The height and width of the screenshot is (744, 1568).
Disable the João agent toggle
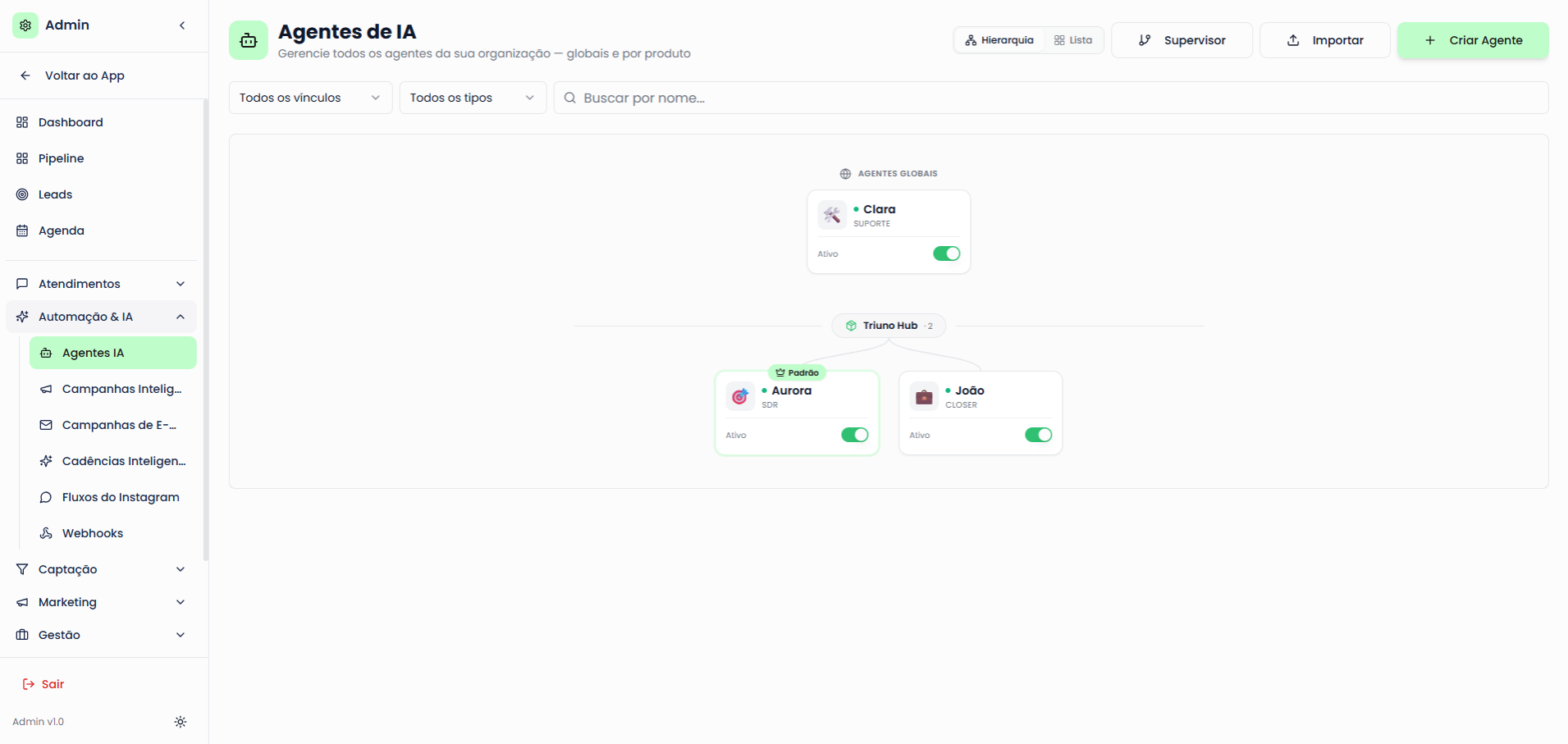pos(1039,435)
